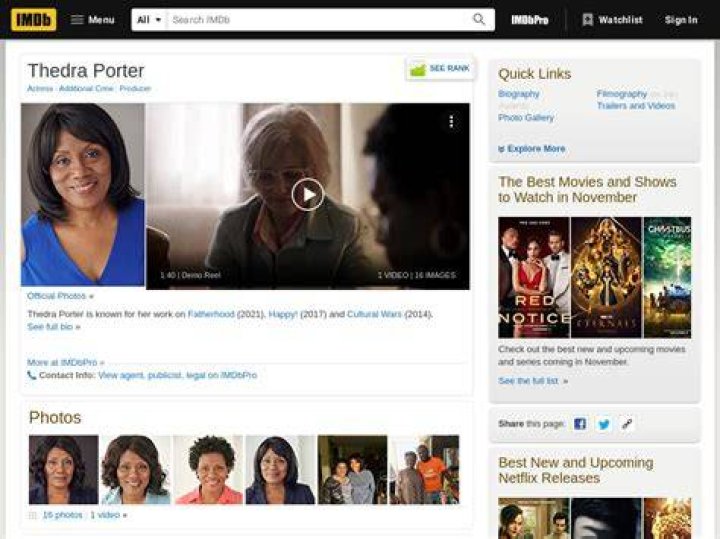Open third Netflix releases thumbnail
This screenshot has width=720, height=539.
coord(667,518)
